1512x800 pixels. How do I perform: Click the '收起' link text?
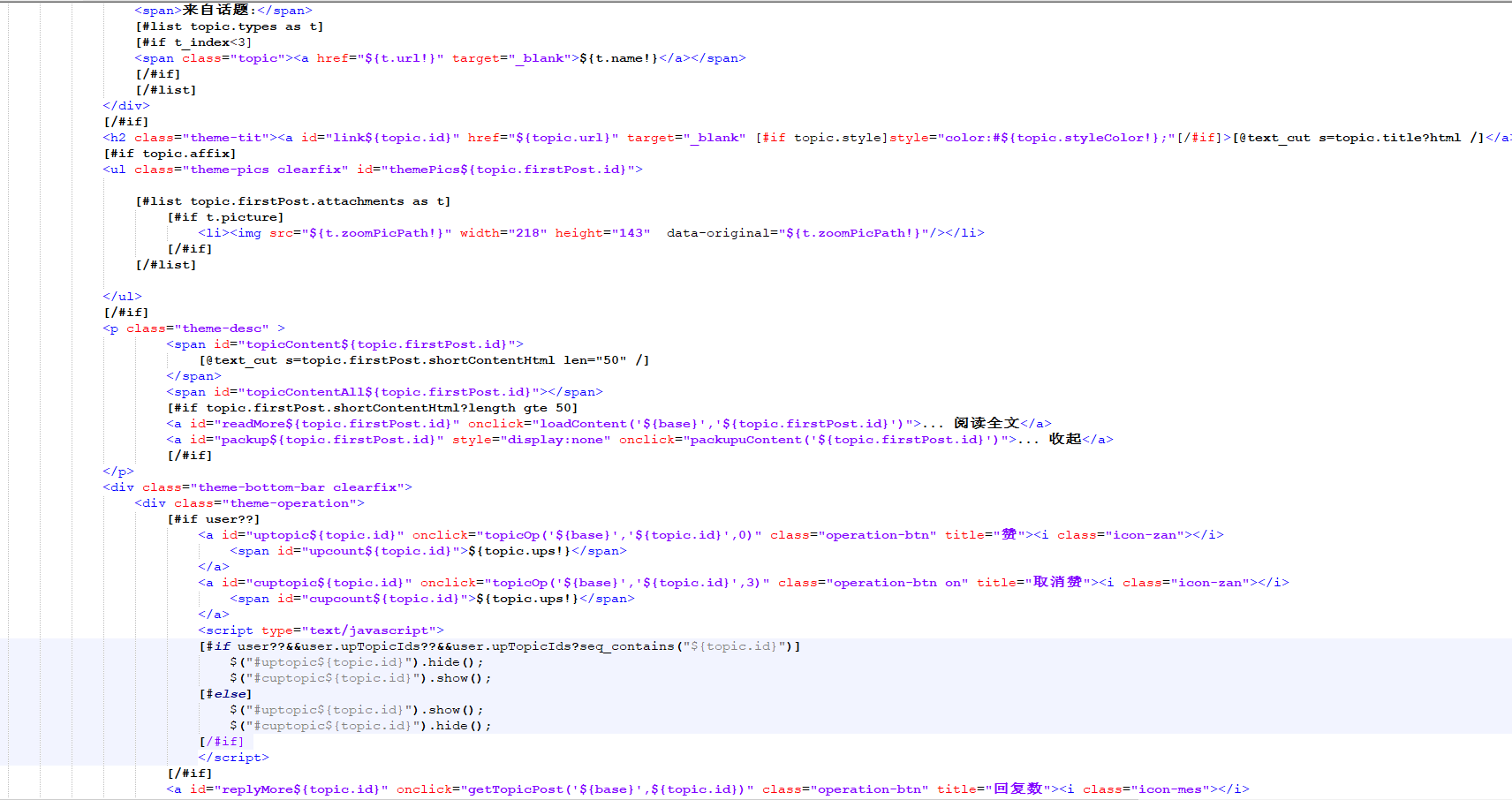click(x=1065, y=440)
